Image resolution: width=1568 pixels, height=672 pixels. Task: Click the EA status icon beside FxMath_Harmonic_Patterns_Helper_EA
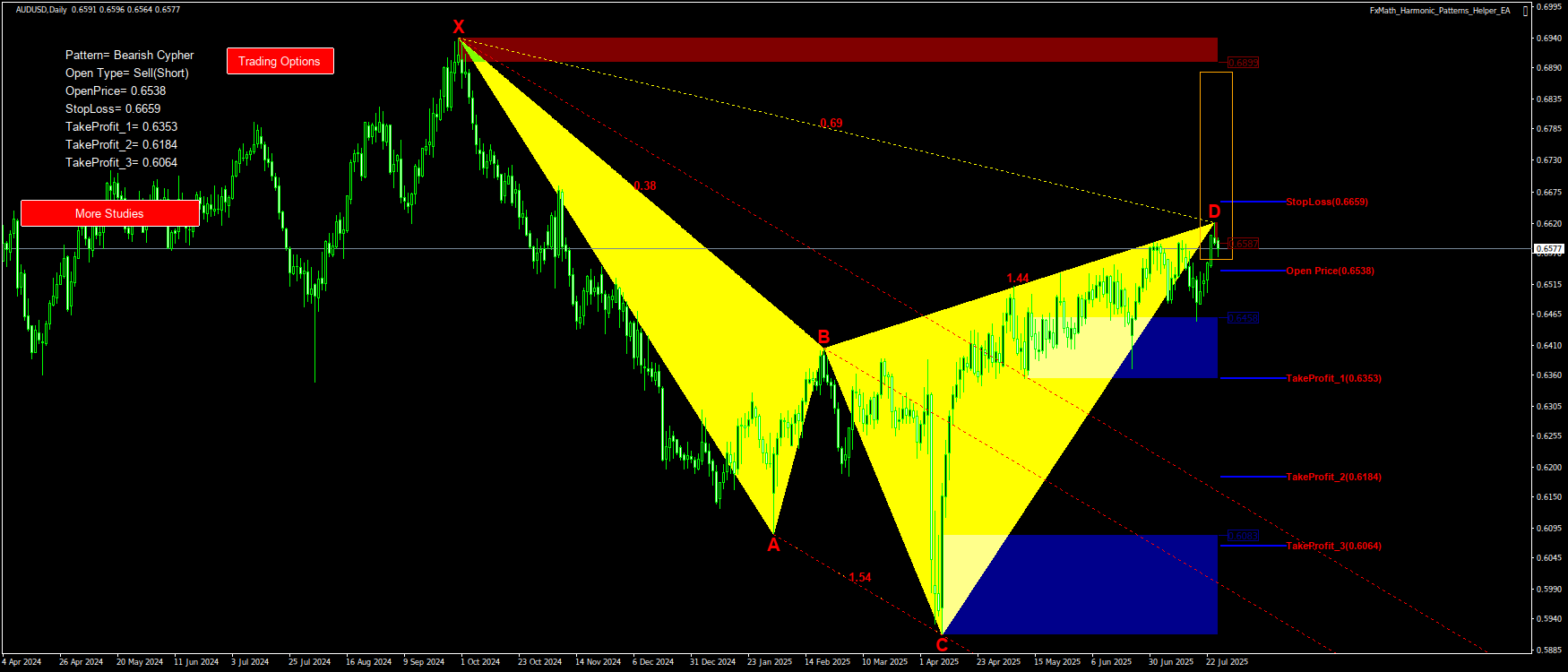[1526, 11]
